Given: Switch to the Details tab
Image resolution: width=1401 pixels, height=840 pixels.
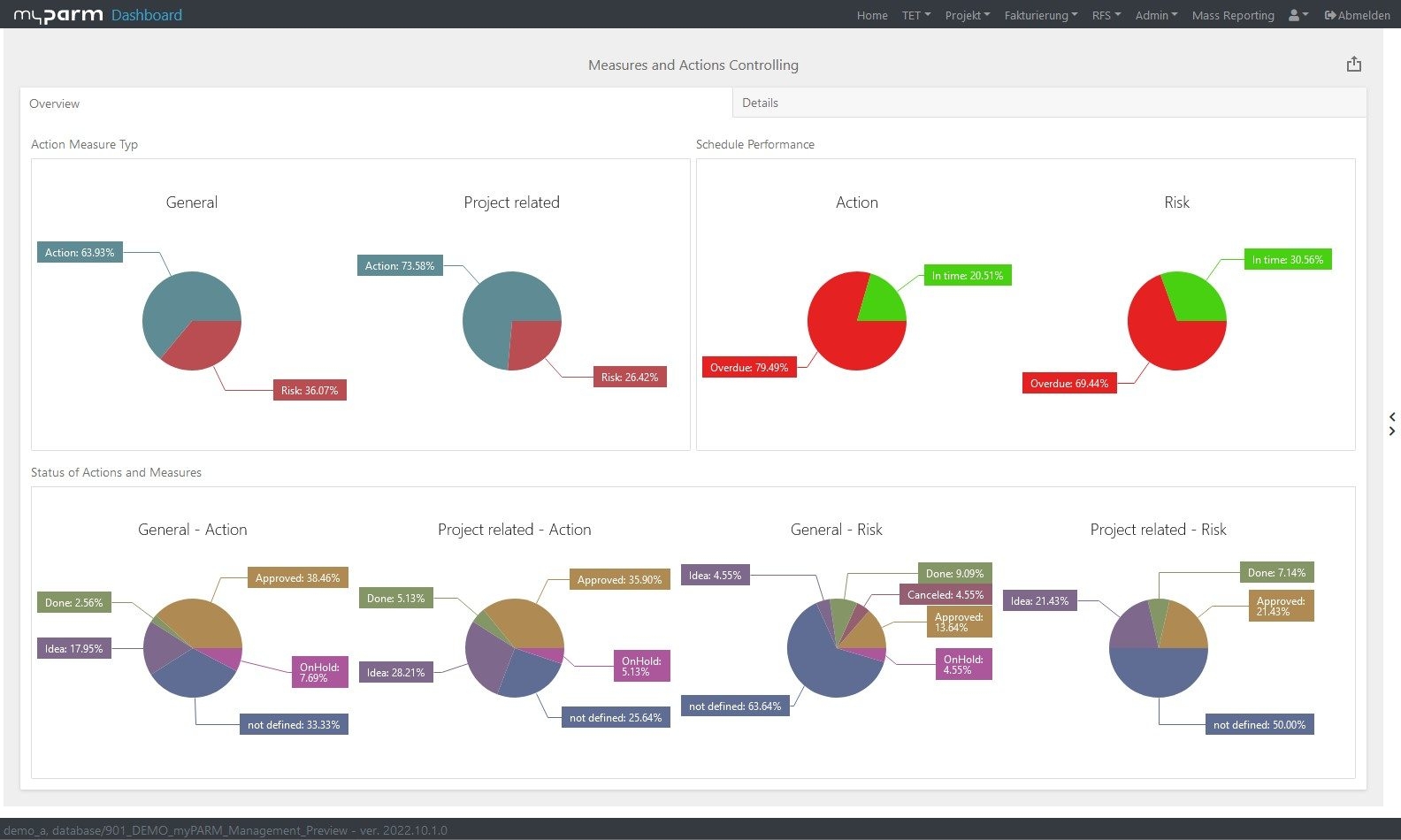Looking at the screenshot, I should [1050, 103].
